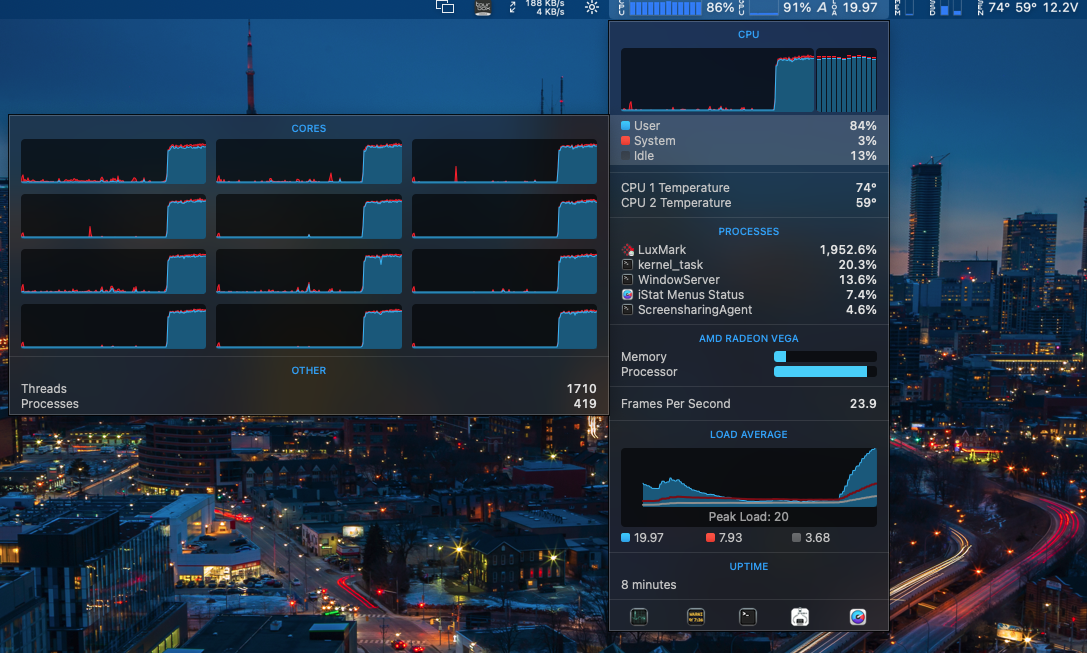Select the kernel_task process row
Viewport: 1087px width, 653px height.
(749, 265)
